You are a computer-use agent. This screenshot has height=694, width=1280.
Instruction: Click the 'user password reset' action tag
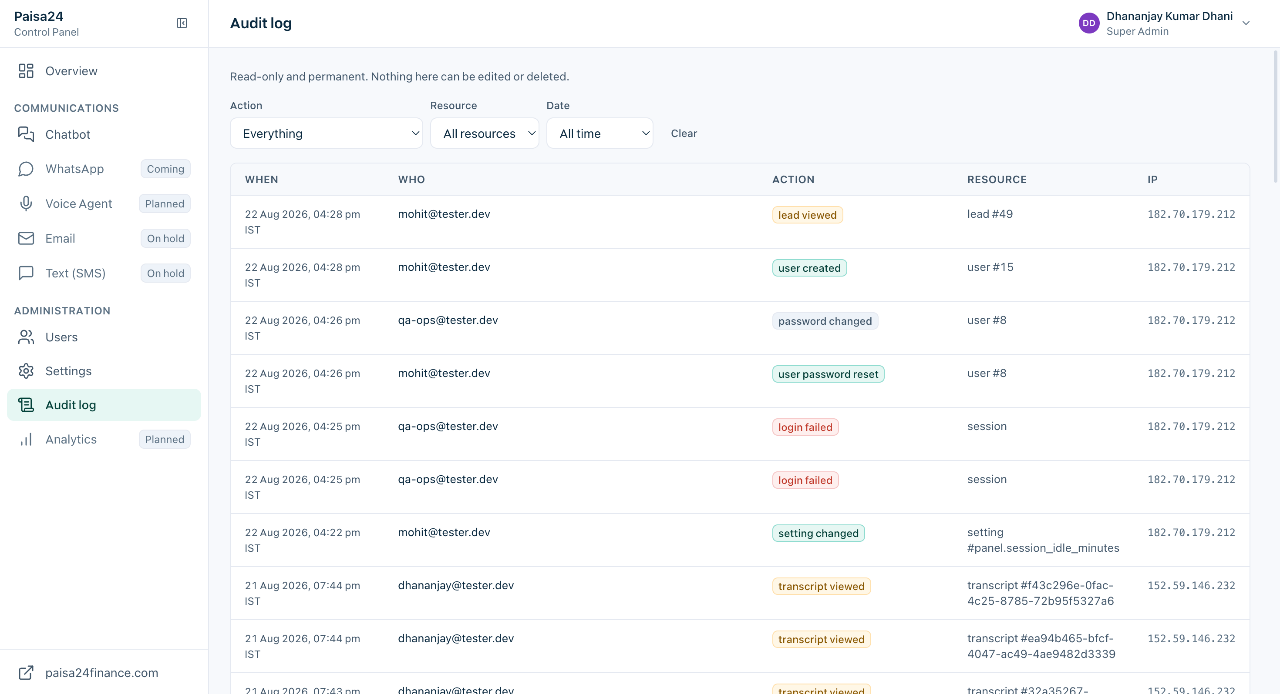tap(828, 374)
